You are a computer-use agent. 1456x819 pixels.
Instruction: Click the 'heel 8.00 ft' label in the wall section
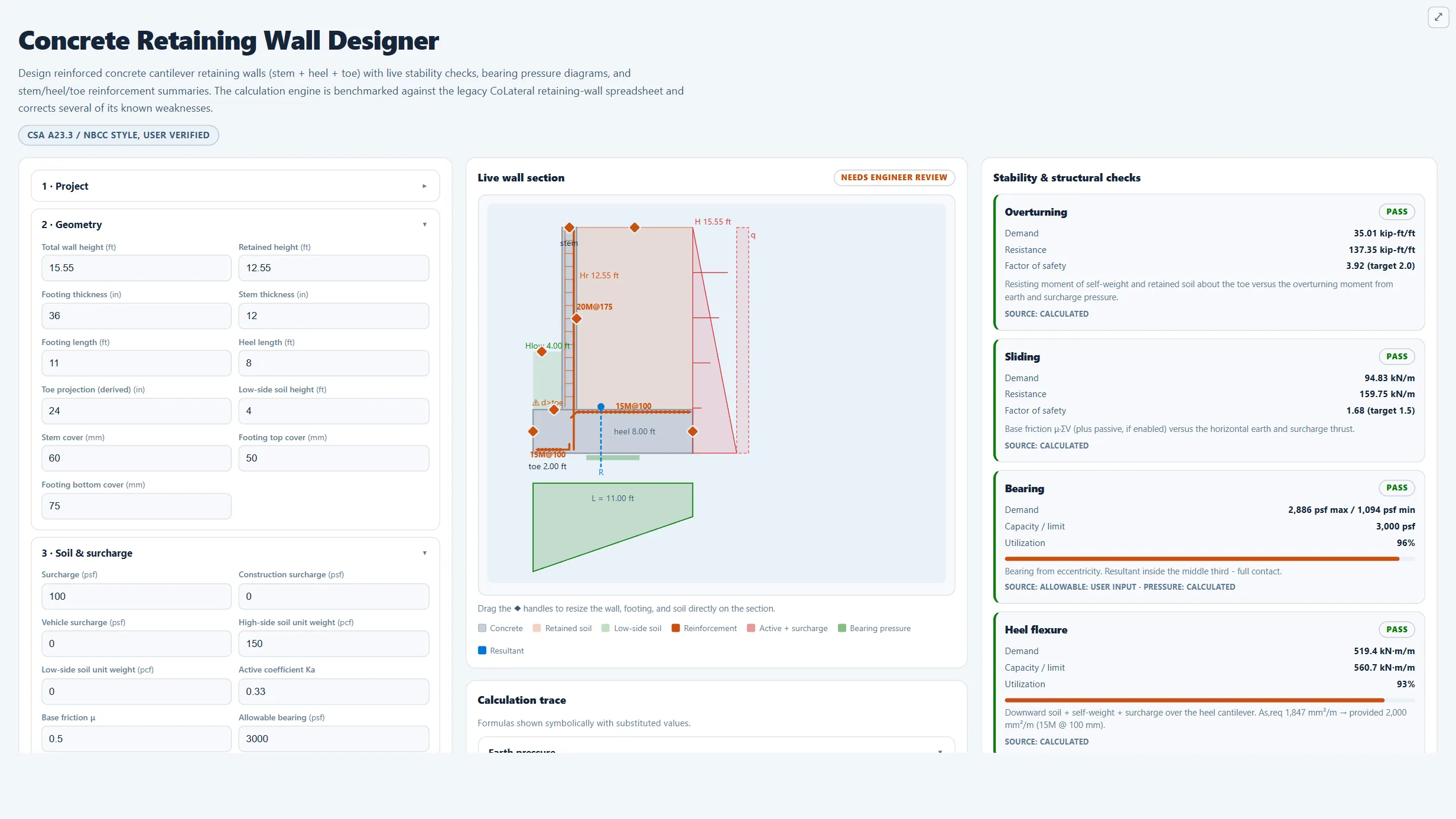pyautogui.click(x=635, y=431)
